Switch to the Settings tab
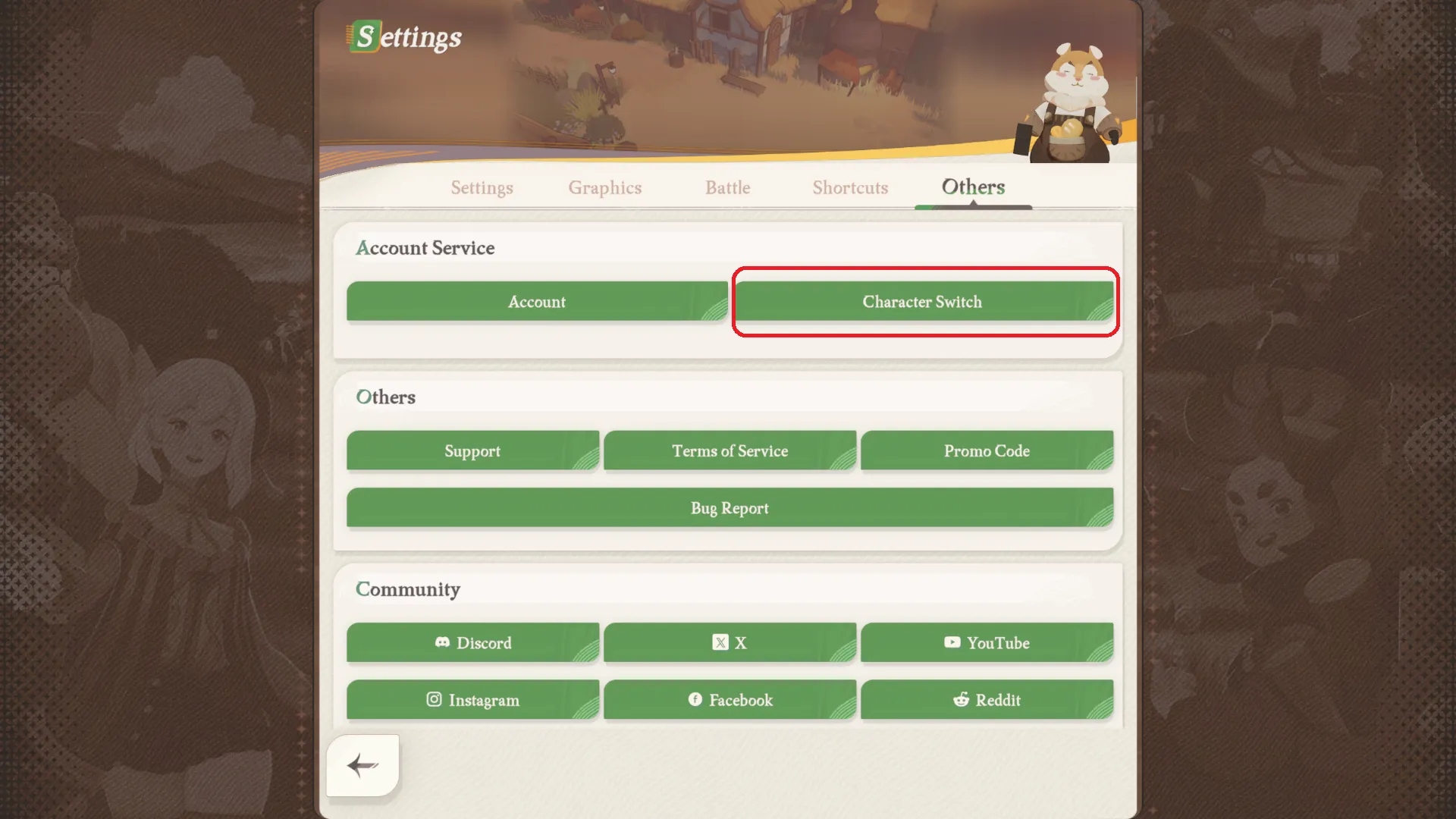 (x=481, y=188)
